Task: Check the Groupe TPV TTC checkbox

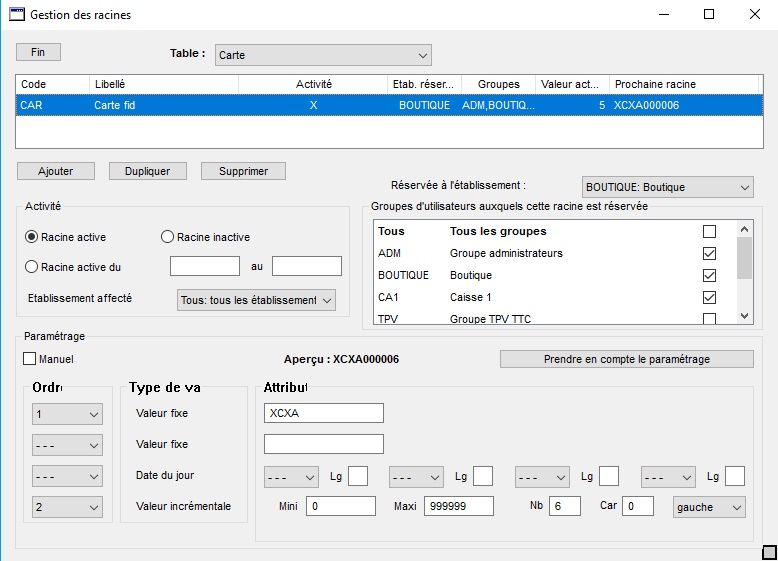Action: click(710, 319)
